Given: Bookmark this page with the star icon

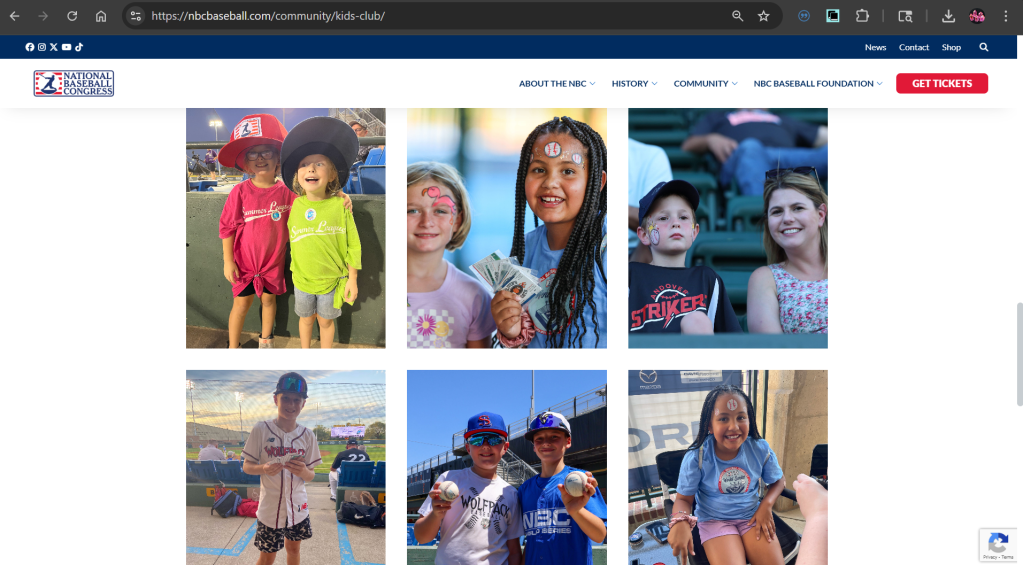Looking at the screenshot, I should [764, 16].
